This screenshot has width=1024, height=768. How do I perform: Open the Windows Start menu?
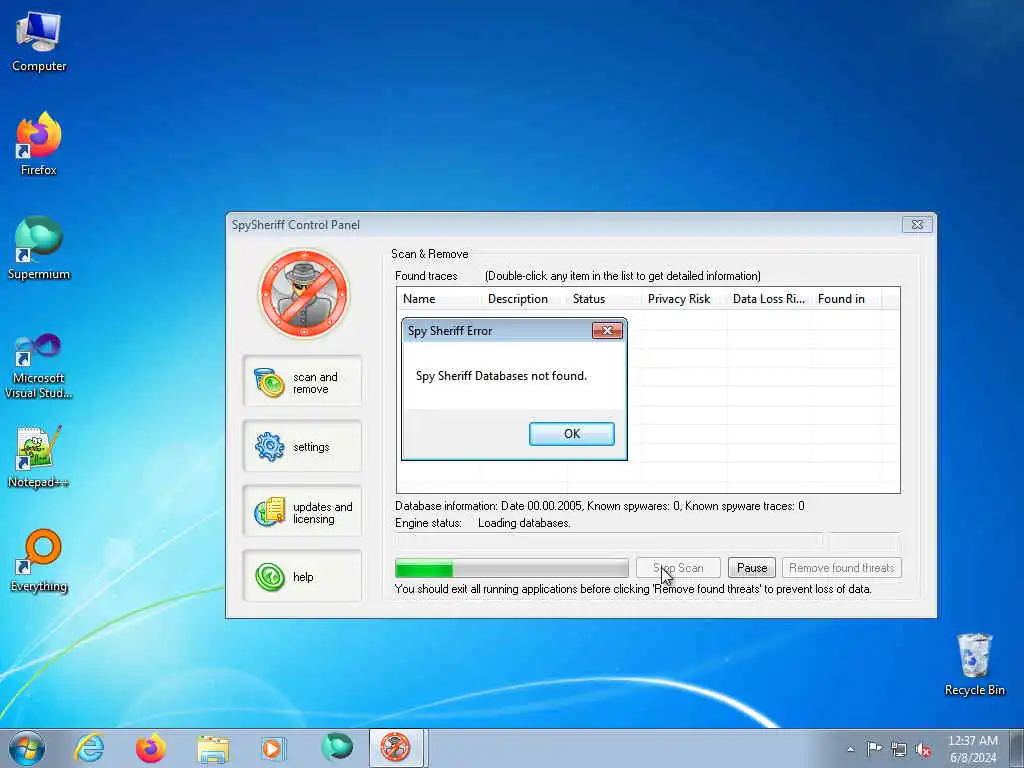(x=27, y=748)
